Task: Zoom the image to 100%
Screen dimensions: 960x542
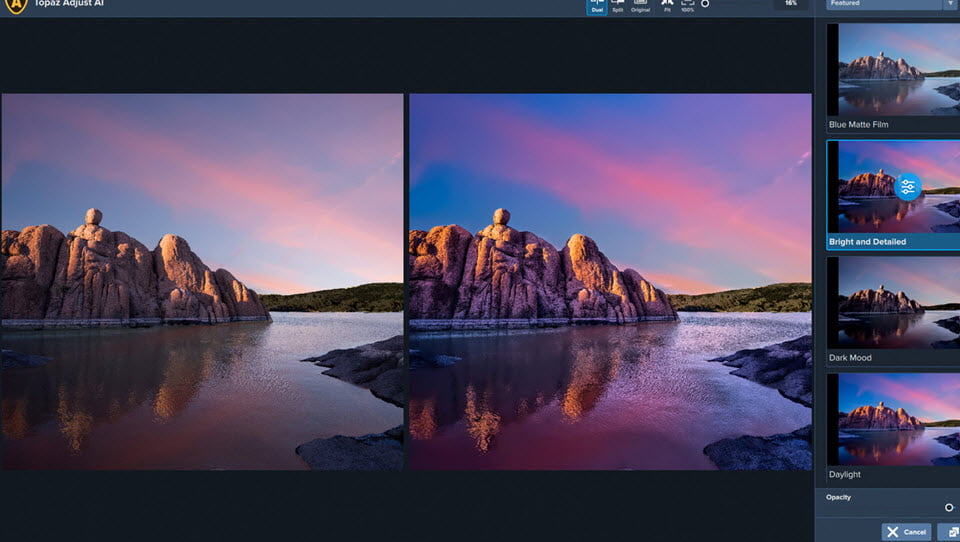Action: click(688, 6)
